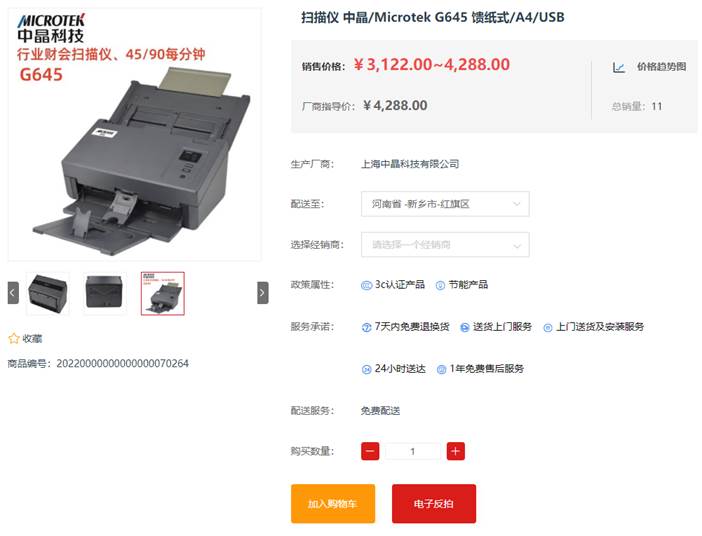Show previous thumbnails with left arrow
This screenshot has height=536, width=702.
pyautogui.click(x=13, y=293)
